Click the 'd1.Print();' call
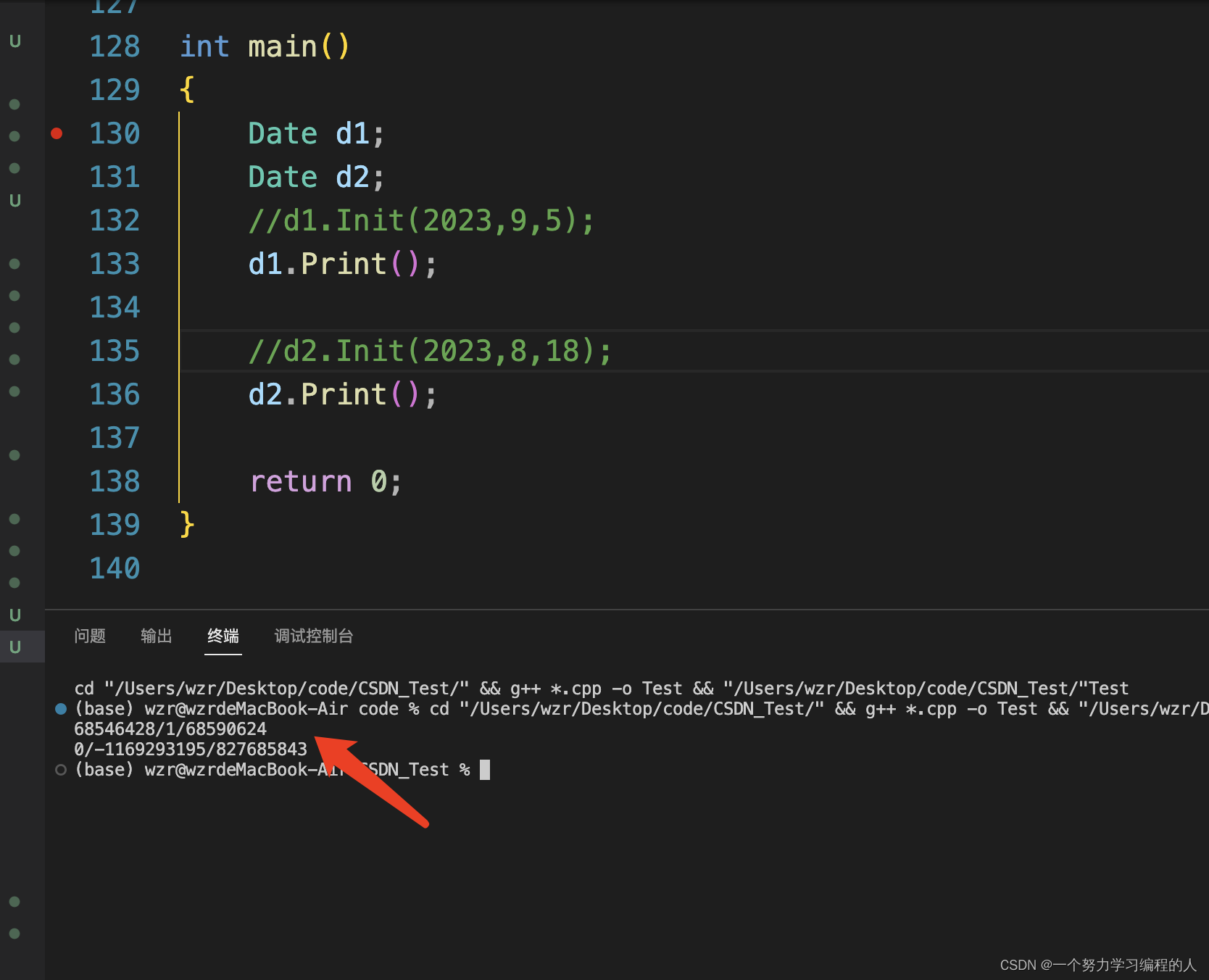The image size is (1209, 980). (343, 264)
